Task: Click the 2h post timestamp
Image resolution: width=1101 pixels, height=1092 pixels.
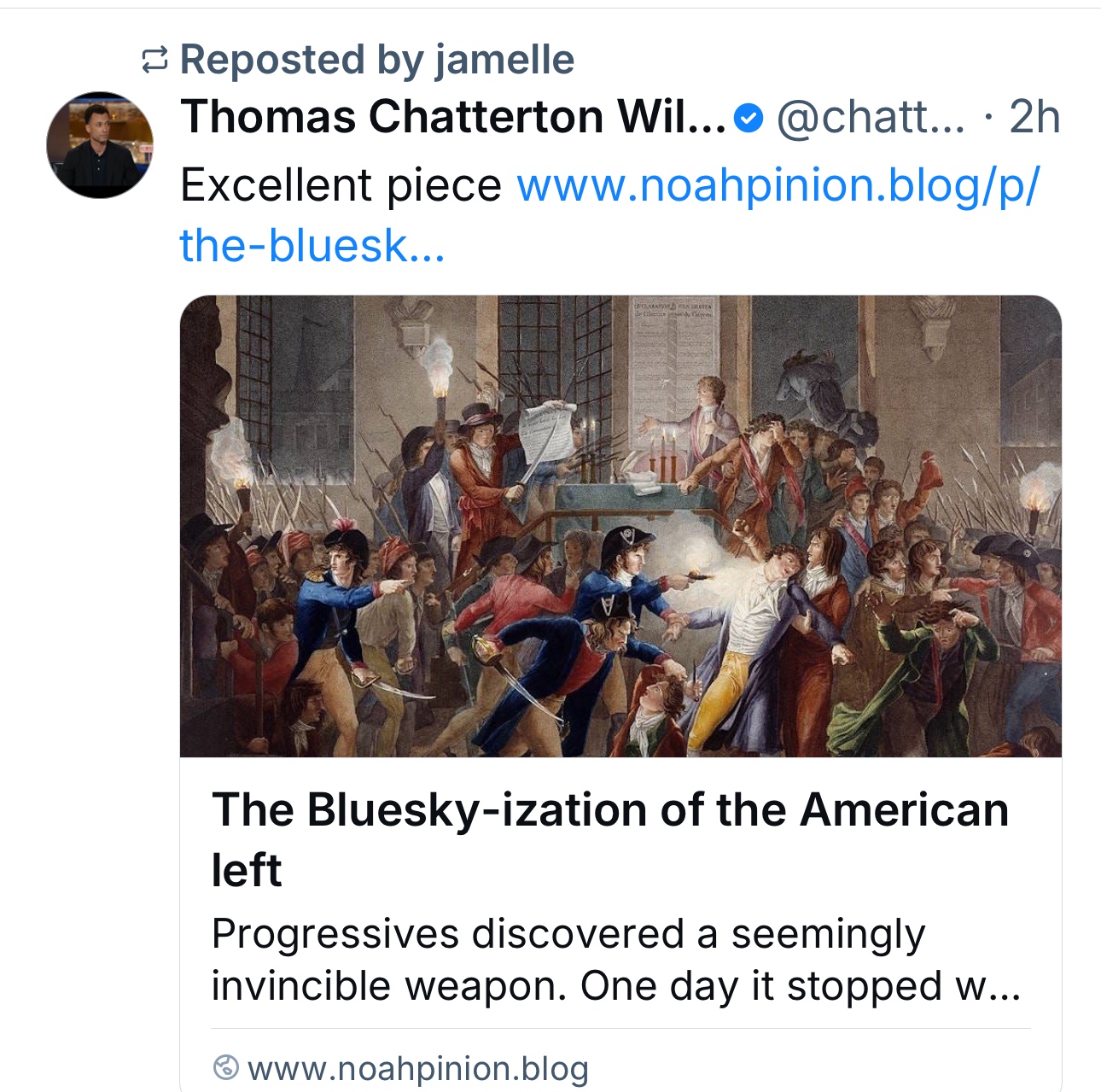Action: point(1034,117)
